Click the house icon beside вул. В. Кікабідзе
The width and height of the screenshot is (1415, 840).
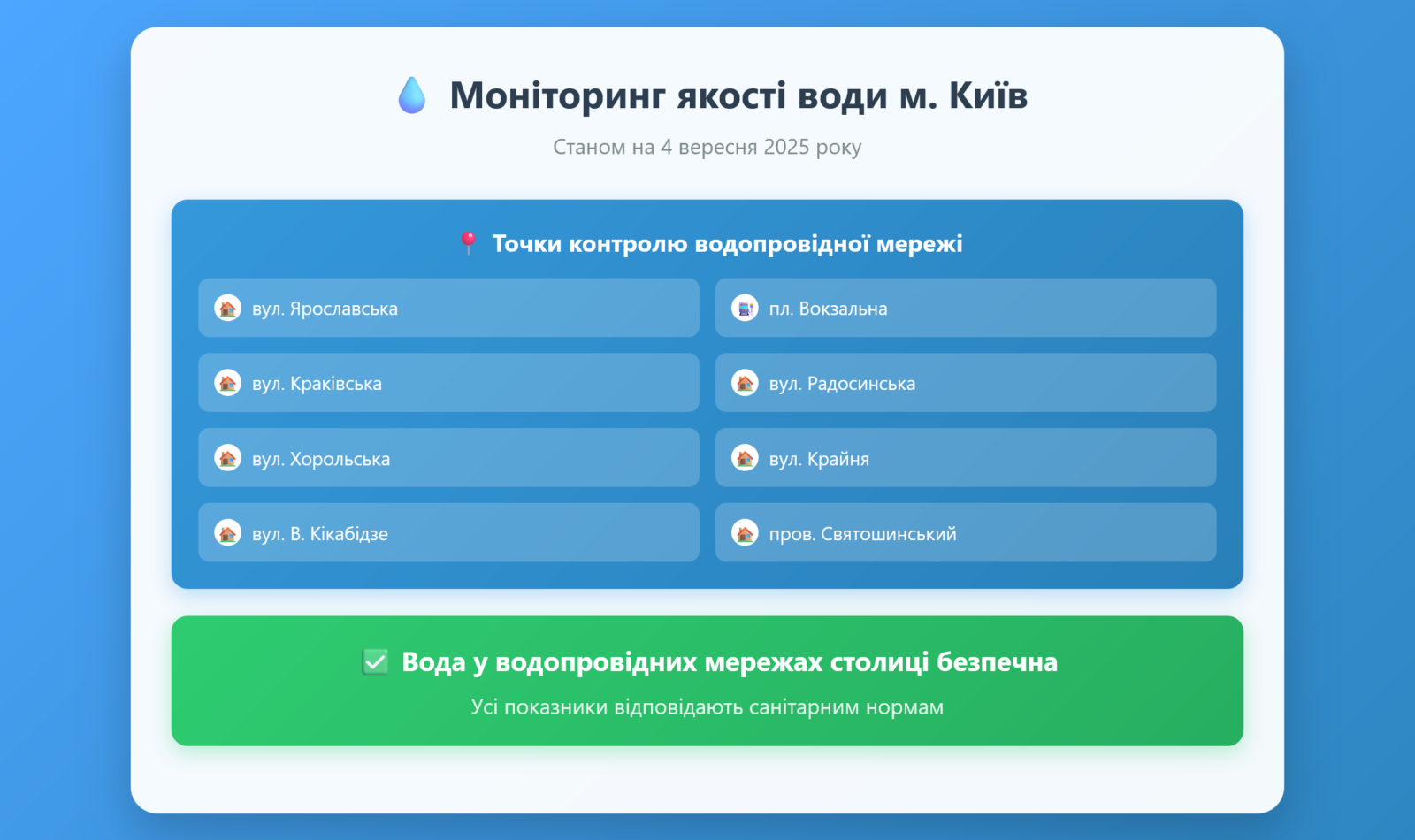tap(228, 533)
